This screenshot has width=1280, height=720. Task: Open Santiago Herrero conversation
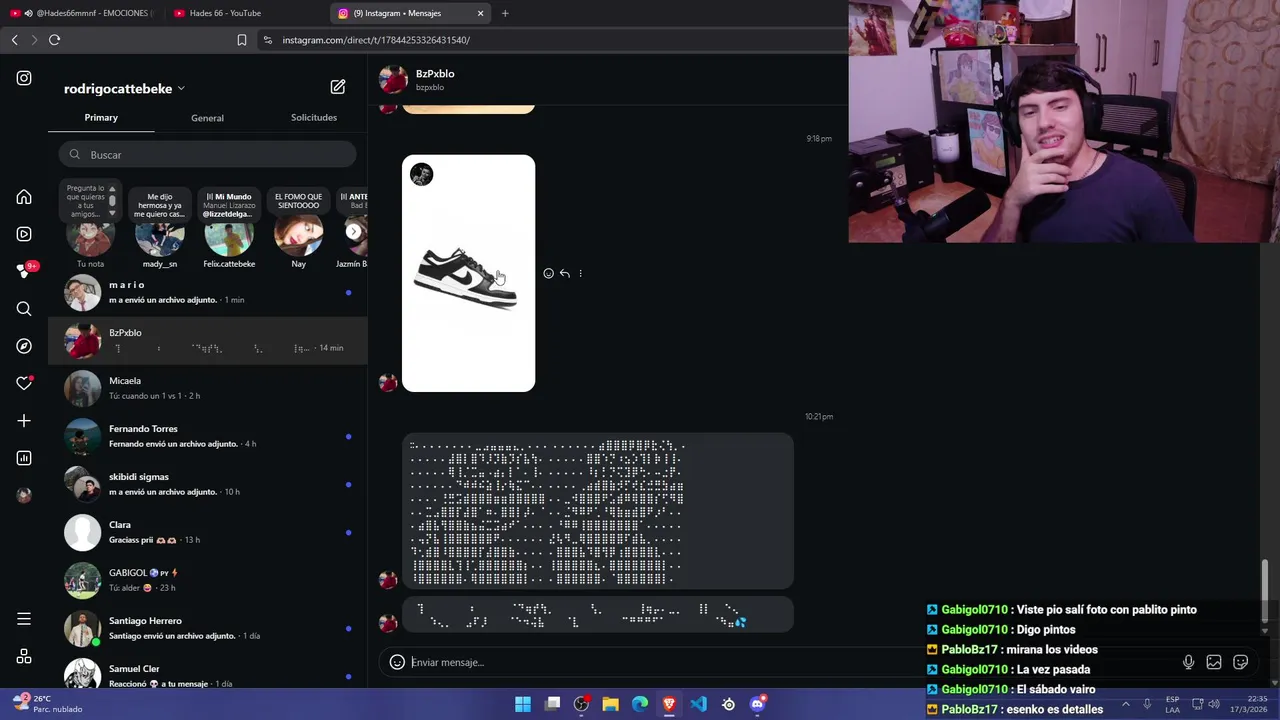[207, 629]
